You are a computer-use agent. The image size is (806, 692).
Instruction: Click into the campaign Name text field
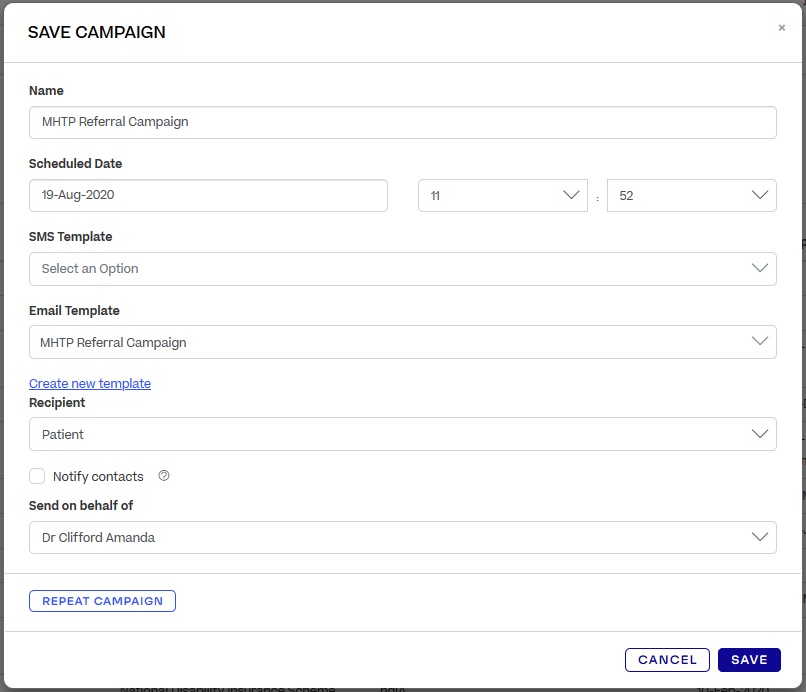coord(402,122)
